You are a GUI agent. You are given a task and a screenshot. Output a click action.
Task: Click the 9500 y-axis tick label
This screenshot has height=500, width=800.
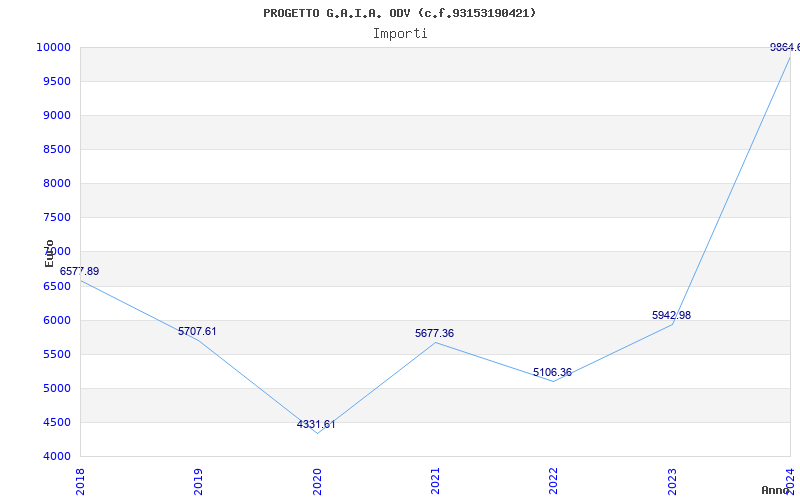[57, 82]
